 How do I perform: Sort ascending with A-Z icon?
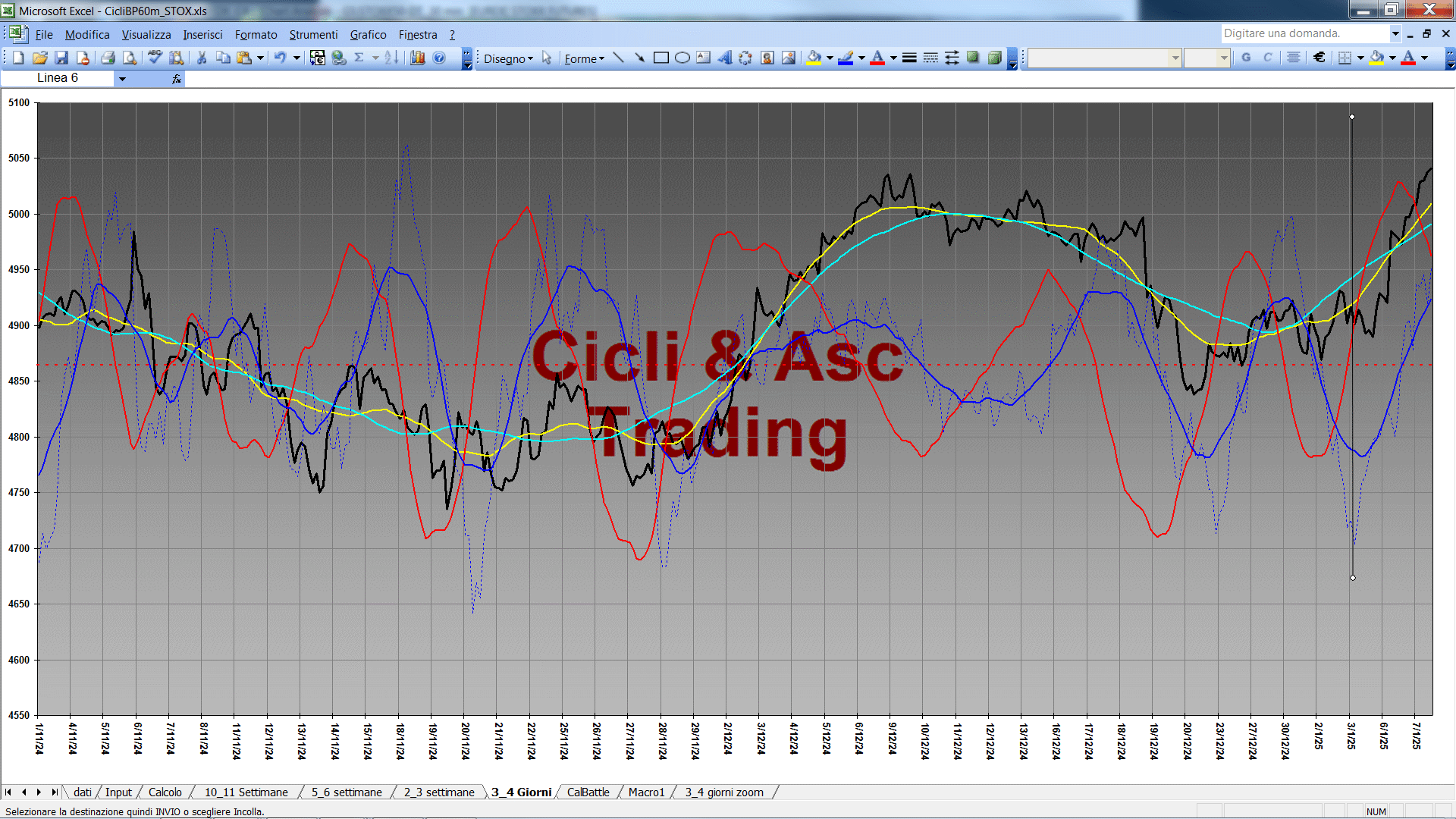[391, 58]
